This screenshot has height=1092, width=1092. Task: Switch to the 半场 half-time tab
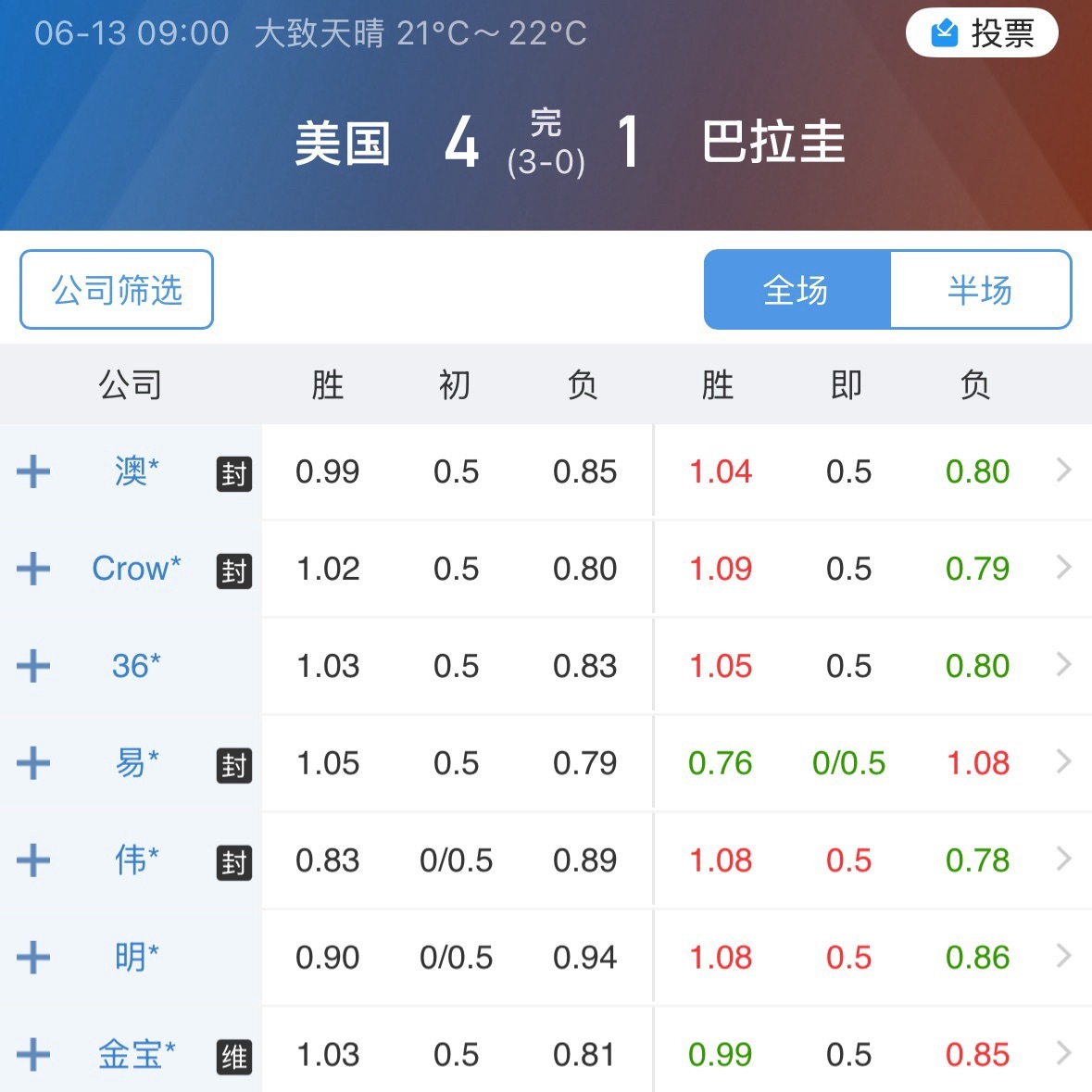tap(981, 290)
